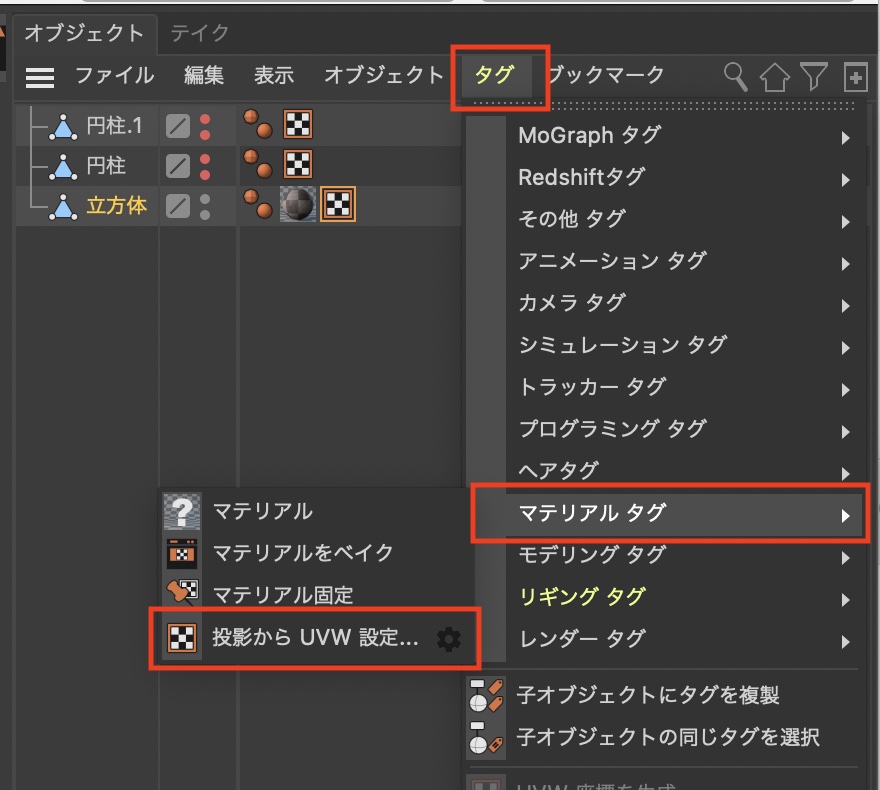
Task: Open the filter funnel icon
Action: [x=815, y=77]
